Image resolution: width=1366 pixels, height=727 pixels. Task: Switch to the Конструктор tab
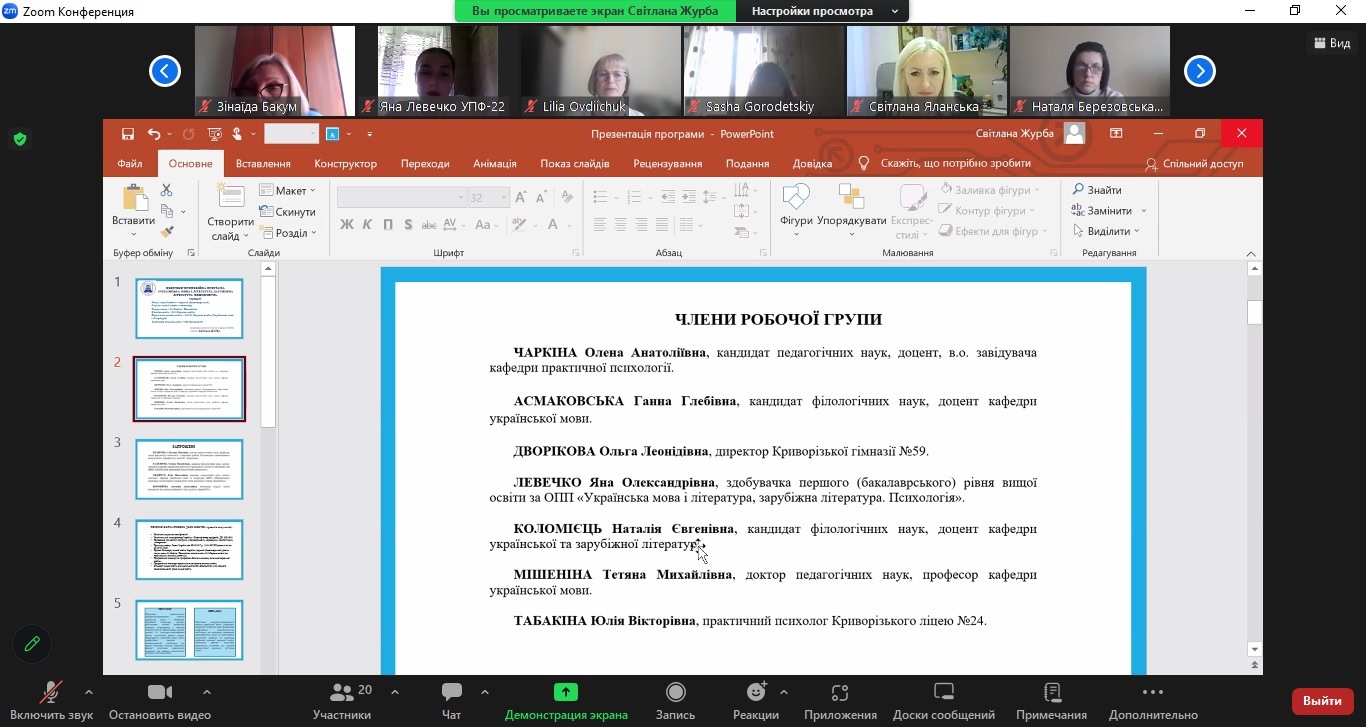345,163
